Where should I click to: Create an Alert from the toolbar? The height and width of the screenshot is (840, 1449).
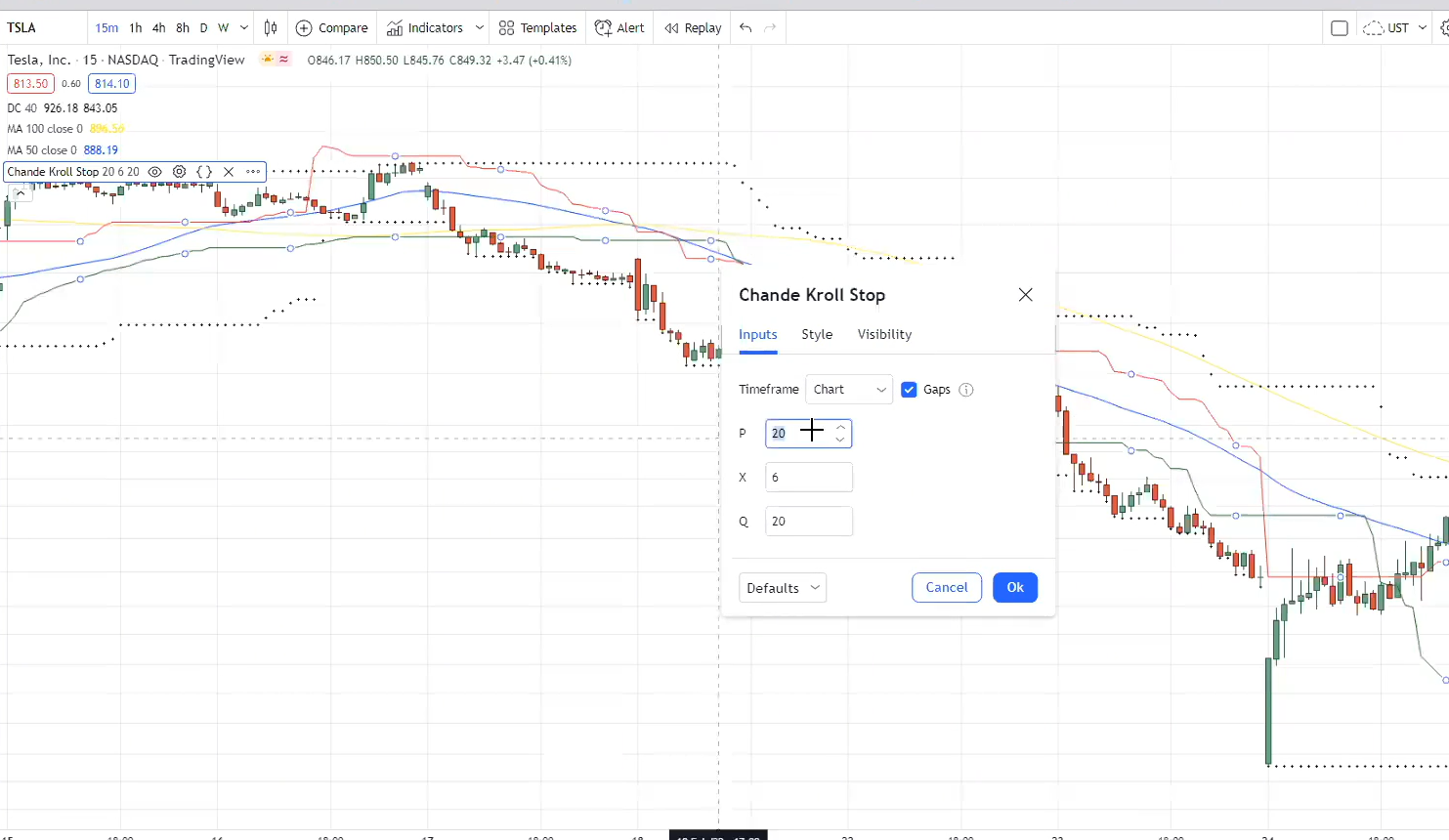(620, 27)
